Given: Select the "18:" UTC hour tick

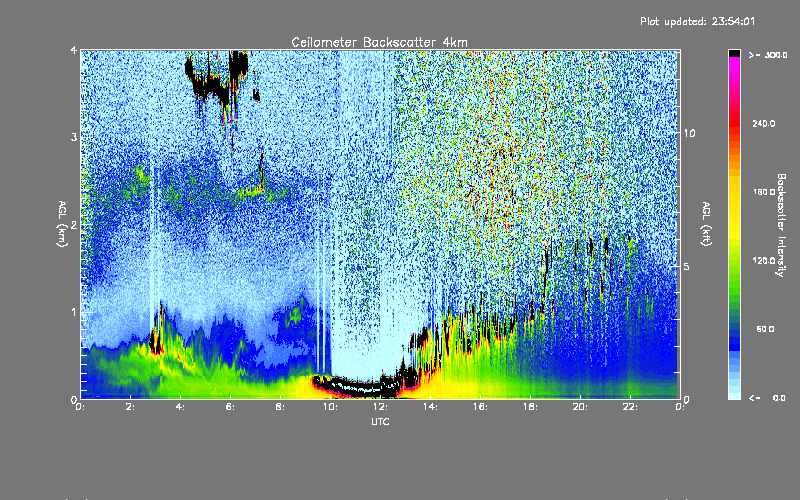Looking at the screenshot, I should click(531, 407).
